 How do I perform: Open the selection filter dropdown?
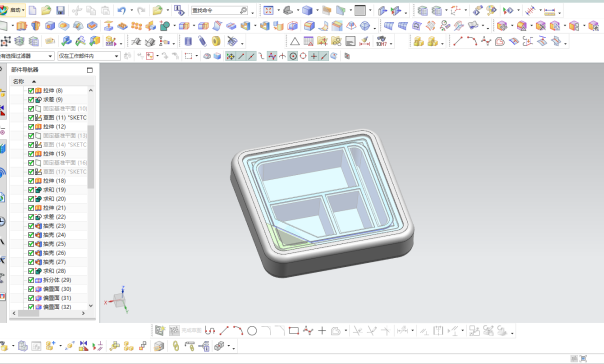coord(50,56)
